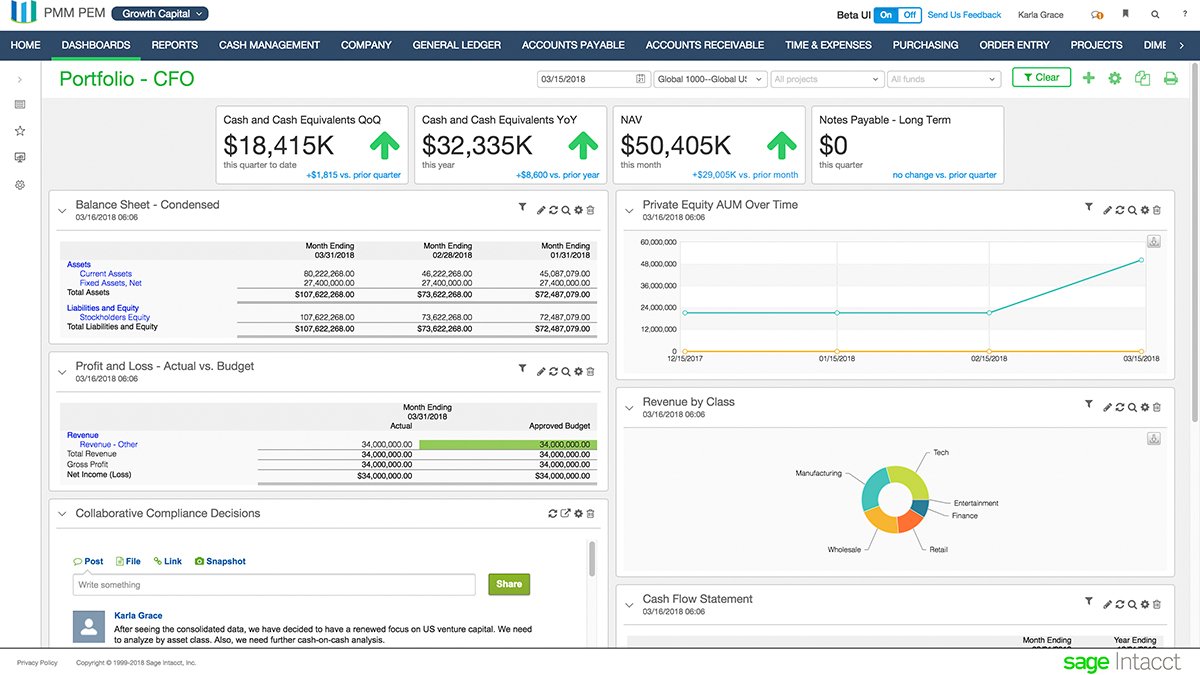This screenshot has width=1200, height=675.
Task: Attach a File to the compliance discussion
Action: click(128, 561)
